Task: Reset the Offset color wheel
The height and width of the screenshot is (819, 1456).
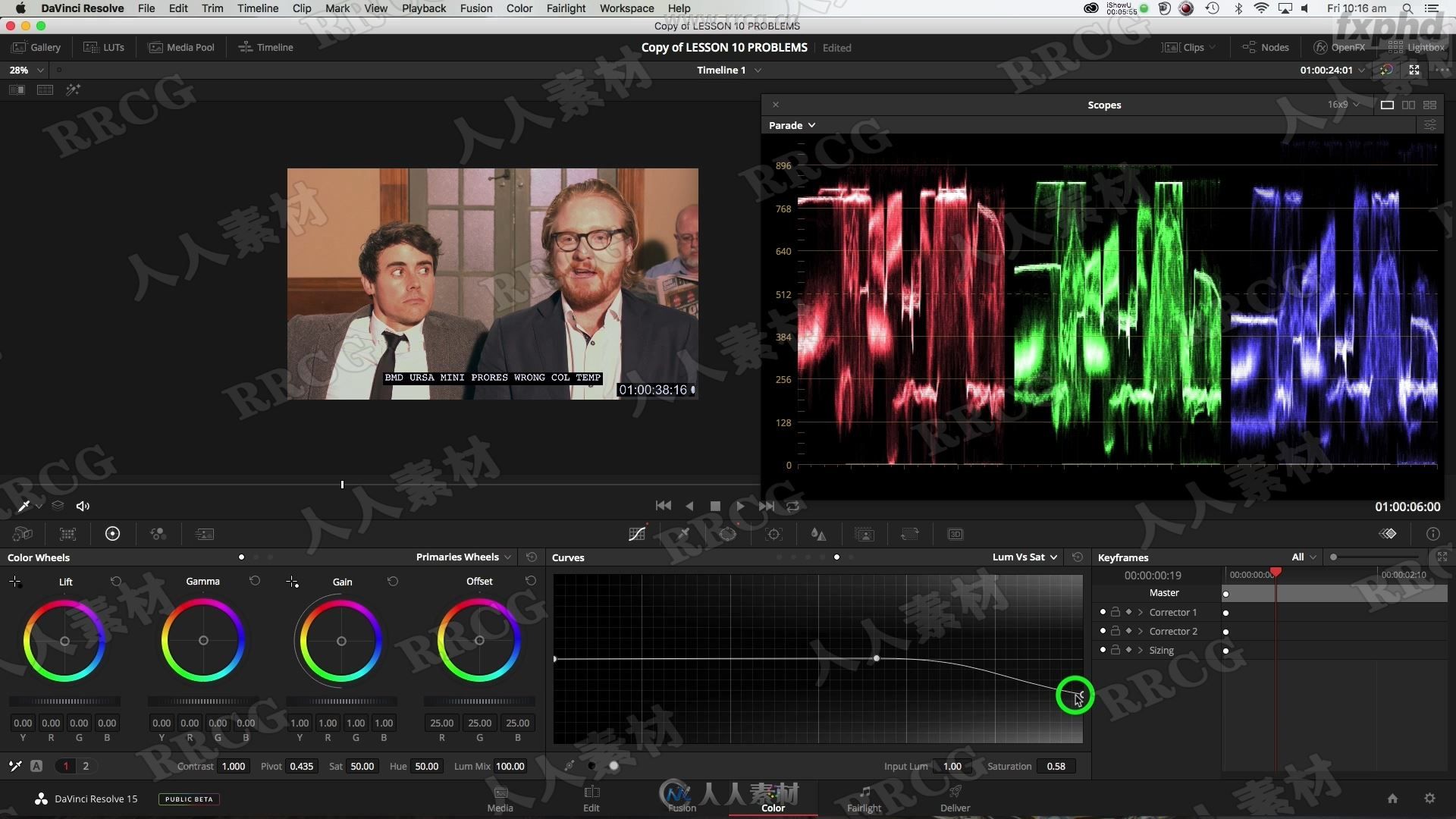Action: [x=531, y=581]
